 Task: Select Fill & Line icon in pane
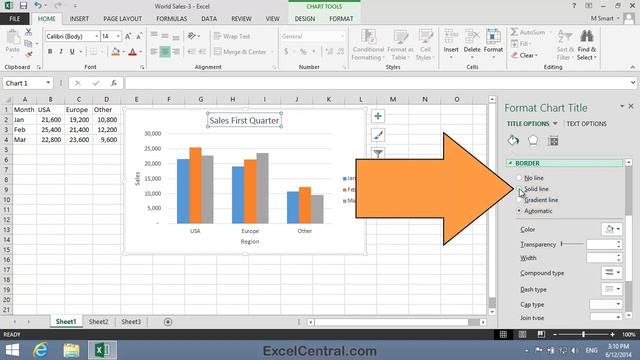(x=513, y=140)
